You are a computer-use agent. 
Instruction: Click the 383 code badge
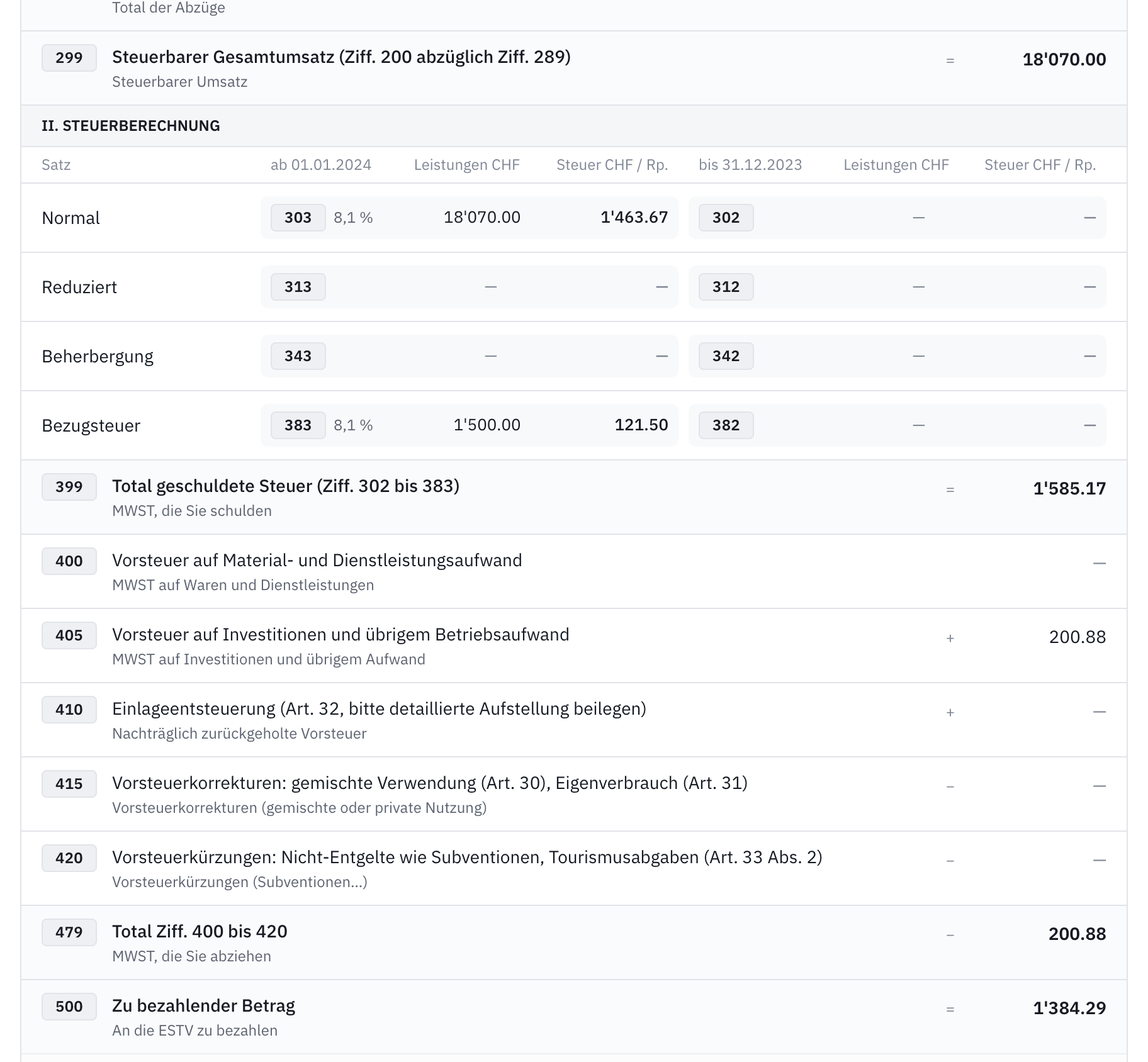tap(298, 425)
